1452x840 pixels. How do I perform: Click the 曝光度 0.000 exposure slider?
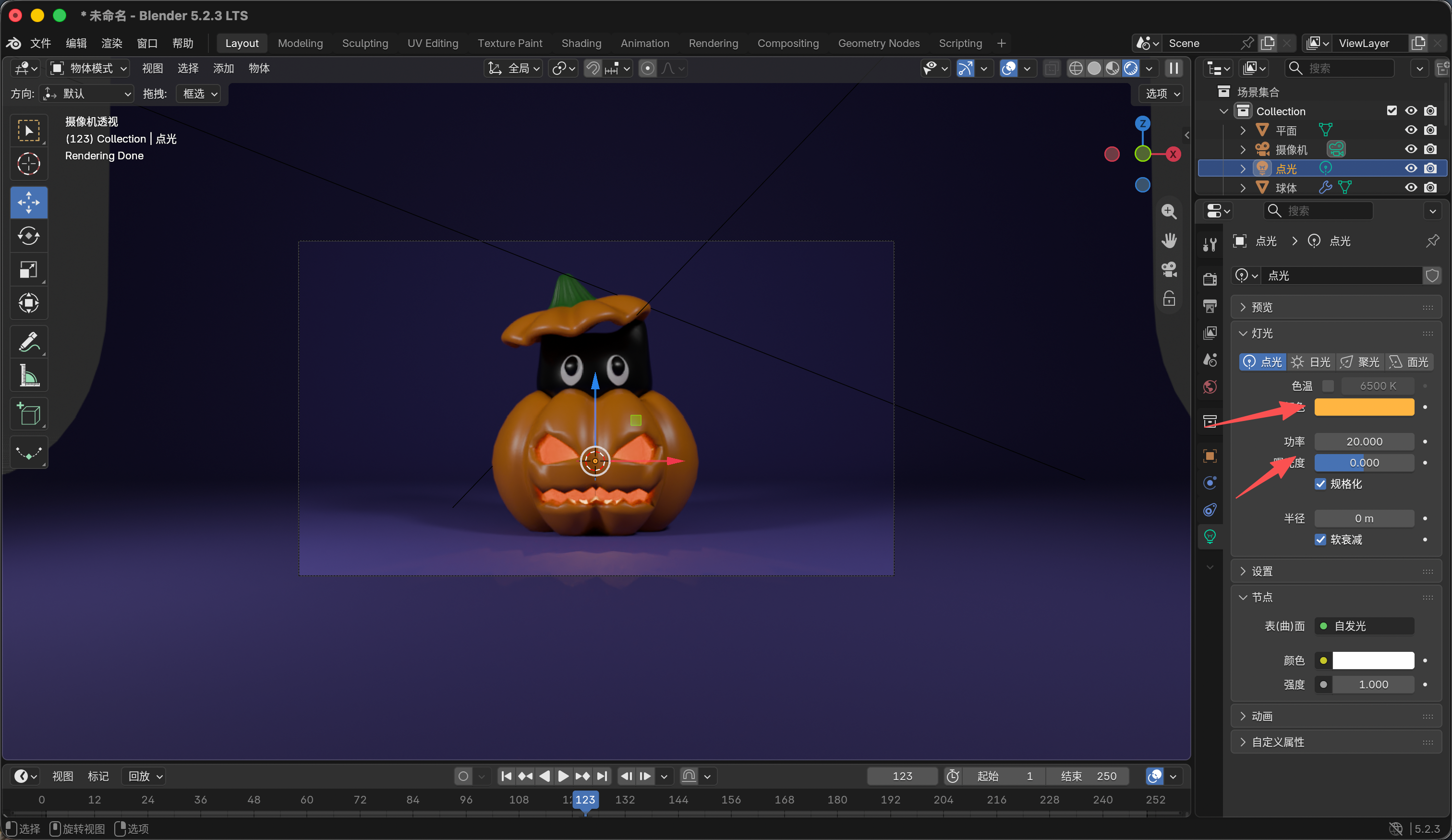pyautogui.click(x=1363, y=463)
